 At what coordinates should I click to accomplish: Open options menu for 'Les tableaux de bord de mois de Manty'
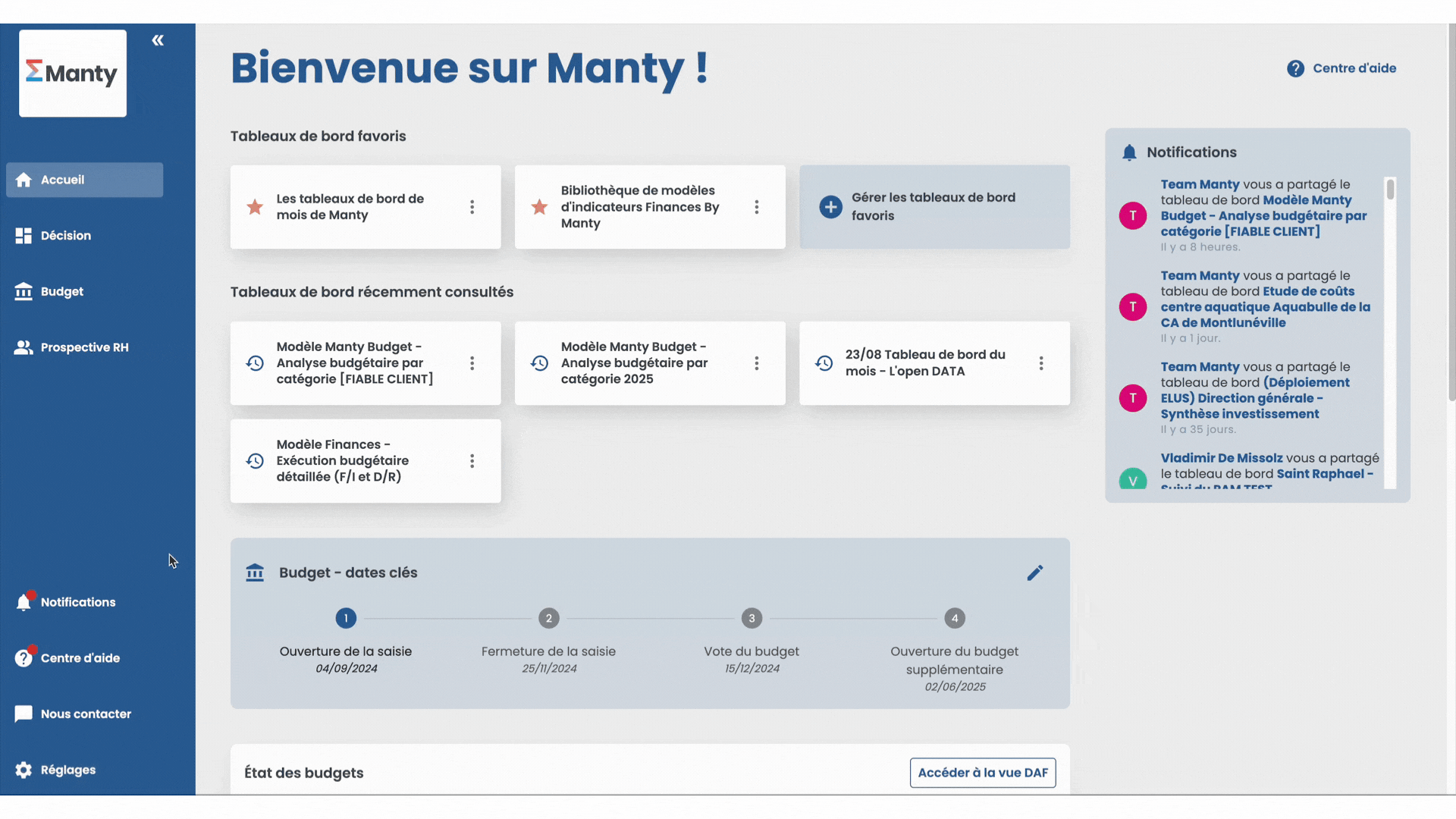(472, 207)
